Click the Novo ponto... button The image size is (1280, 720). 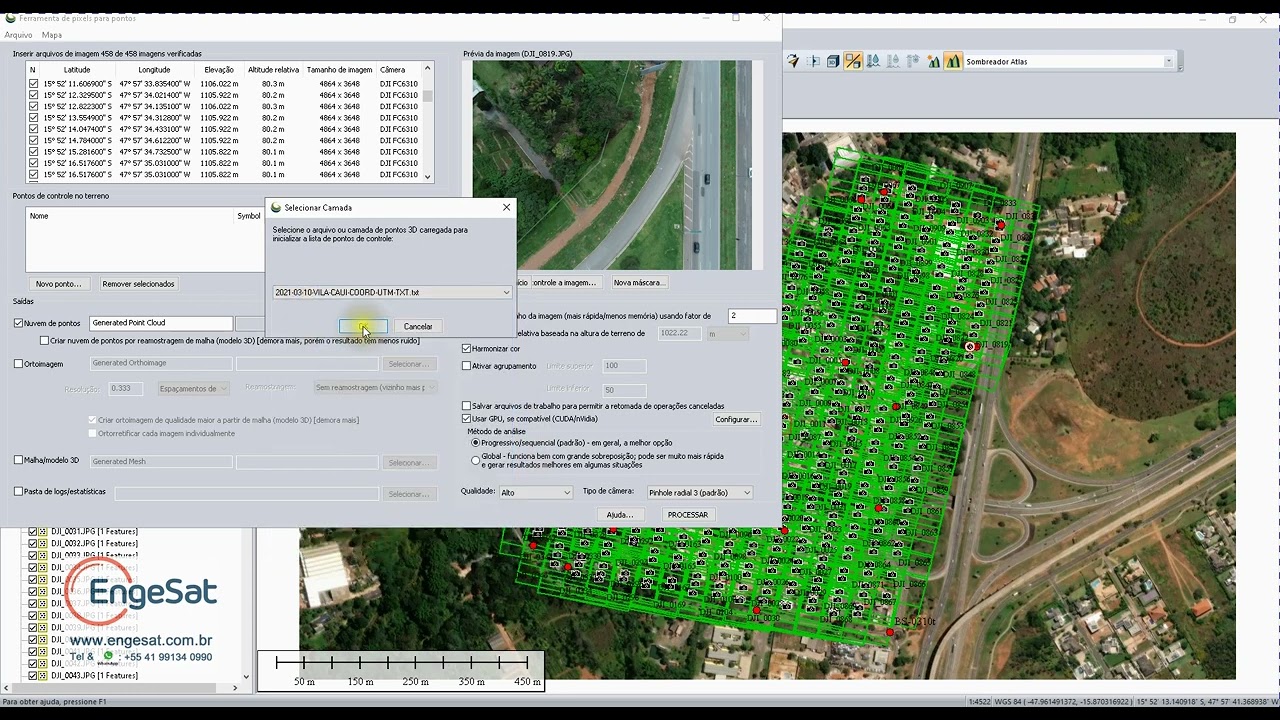59,284
